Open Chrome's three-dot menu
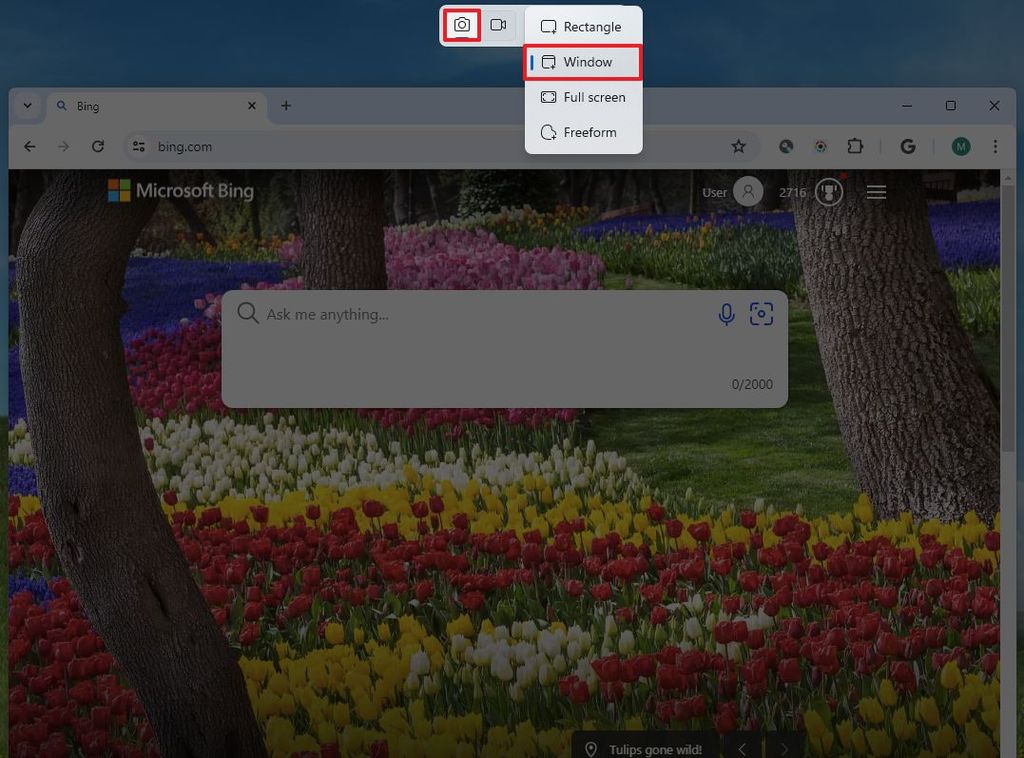Image resolution: width=1024 pixels, height=758 pixels. click(x=995, y=146)
